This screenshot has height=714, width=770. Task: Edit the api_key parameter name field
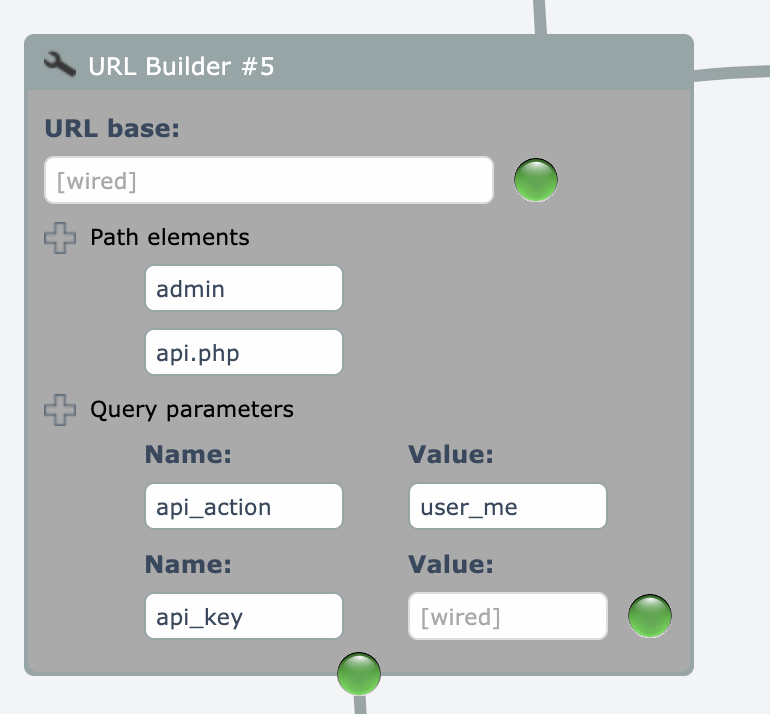click(244, 616)
